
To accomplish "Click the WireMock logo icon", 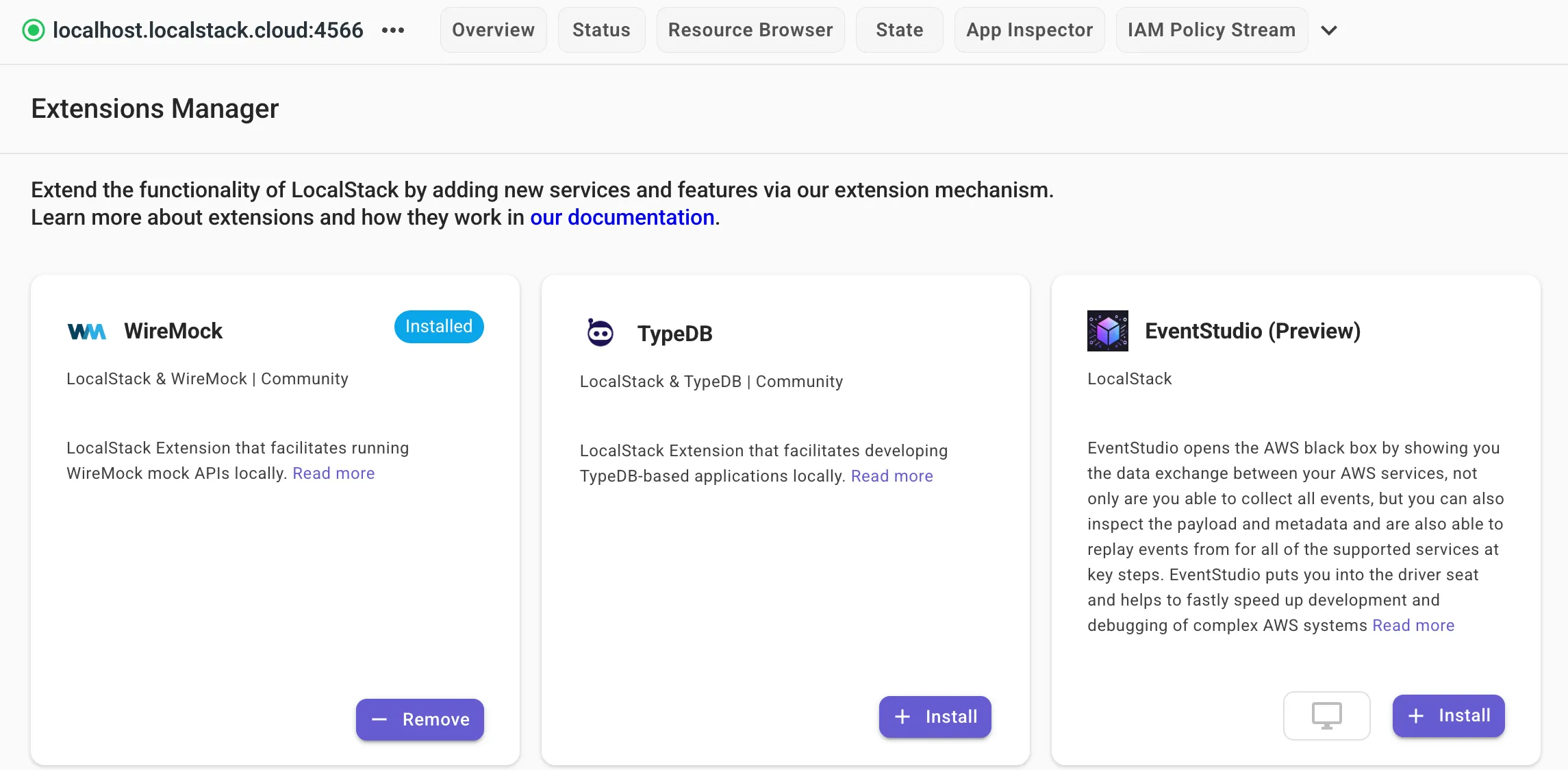I will click(87, 331).
